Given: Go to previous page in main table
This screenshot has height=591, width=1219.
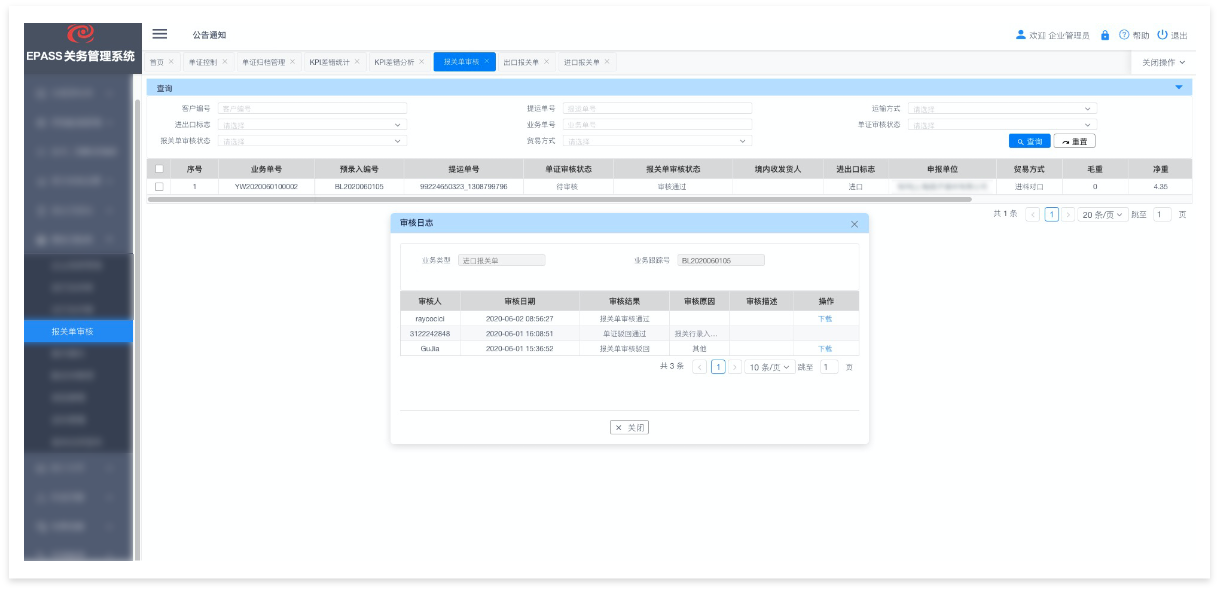Looking at the screenshot, I should (1033, 214).
